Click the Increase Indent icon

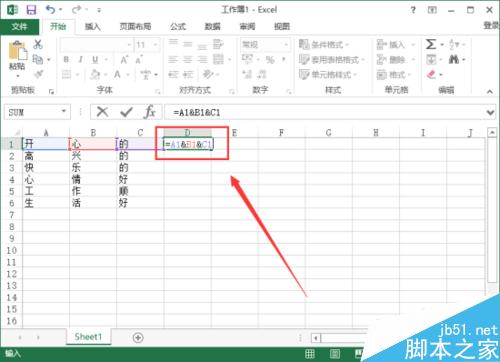click(x=188, y=74)
